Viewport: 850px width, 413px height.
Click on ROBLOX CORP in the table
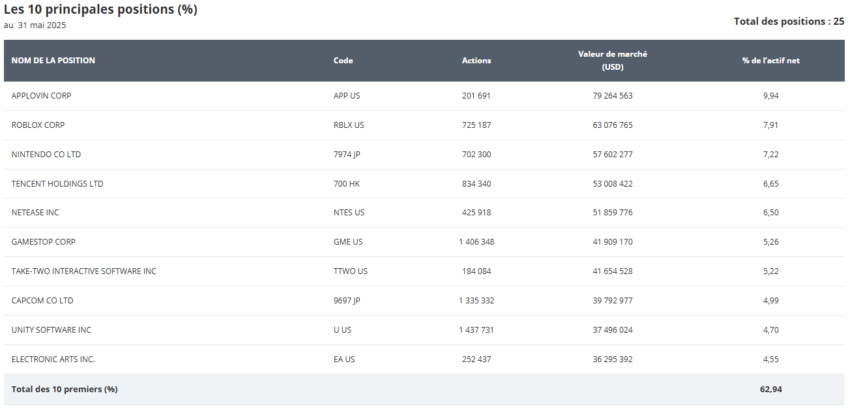click(x=38, y=125)
